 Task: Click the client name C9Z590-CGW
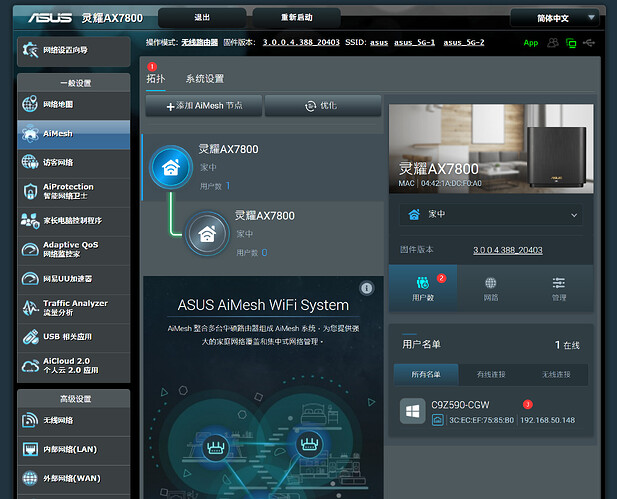click(460, 405)
